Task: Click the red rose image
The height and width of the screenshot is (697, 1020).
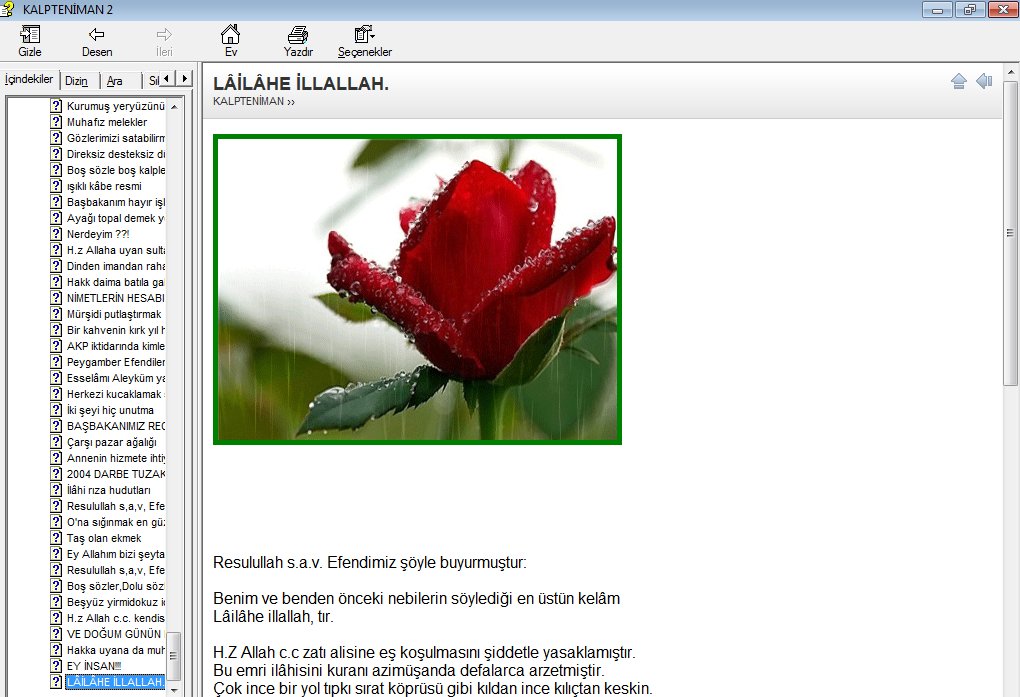Action: click(417, 289)
